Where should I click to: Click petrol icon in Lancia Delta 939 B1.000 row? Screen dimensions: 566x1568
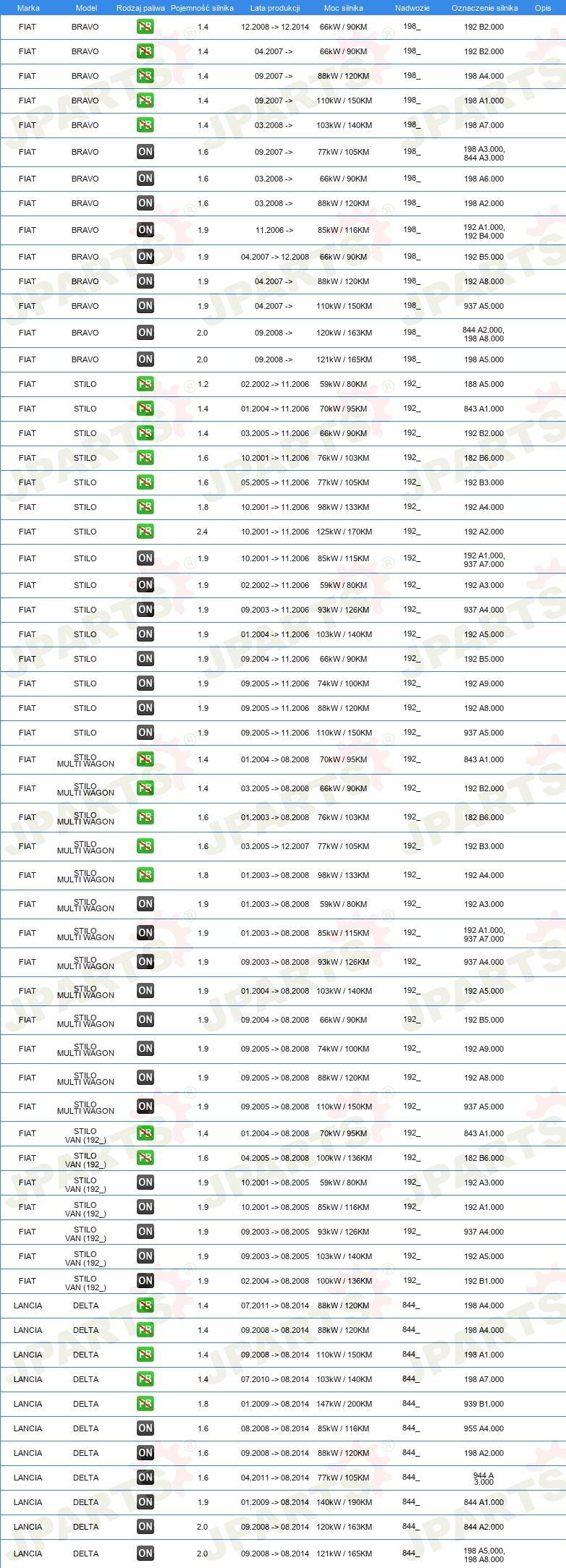[x=145, y=1404]
